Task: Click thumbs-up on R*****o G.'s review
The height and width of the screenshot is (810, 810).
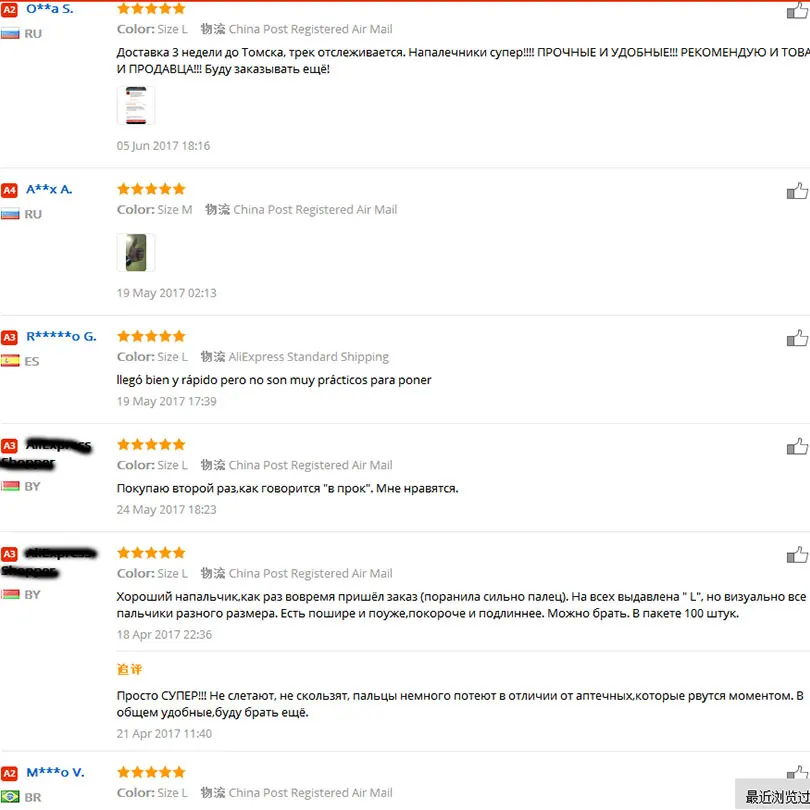Action: point(798,338)
